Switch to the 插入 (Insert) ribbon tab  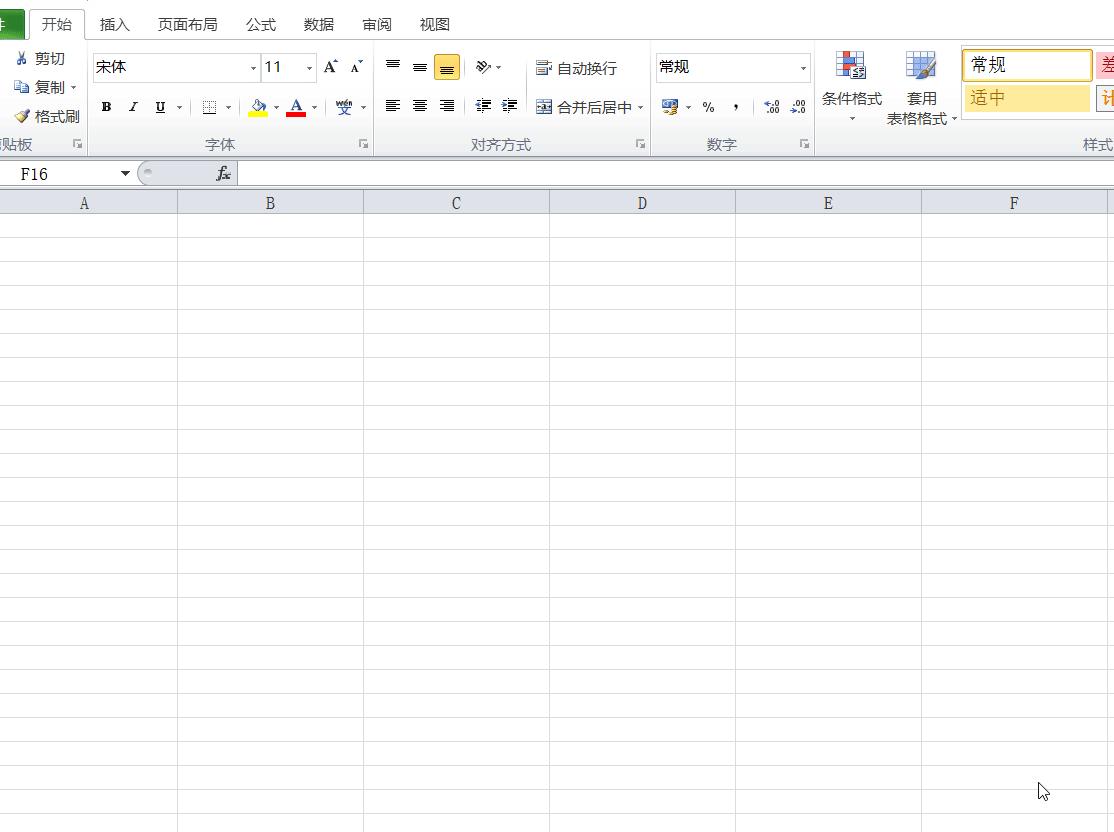coord(114,24)
